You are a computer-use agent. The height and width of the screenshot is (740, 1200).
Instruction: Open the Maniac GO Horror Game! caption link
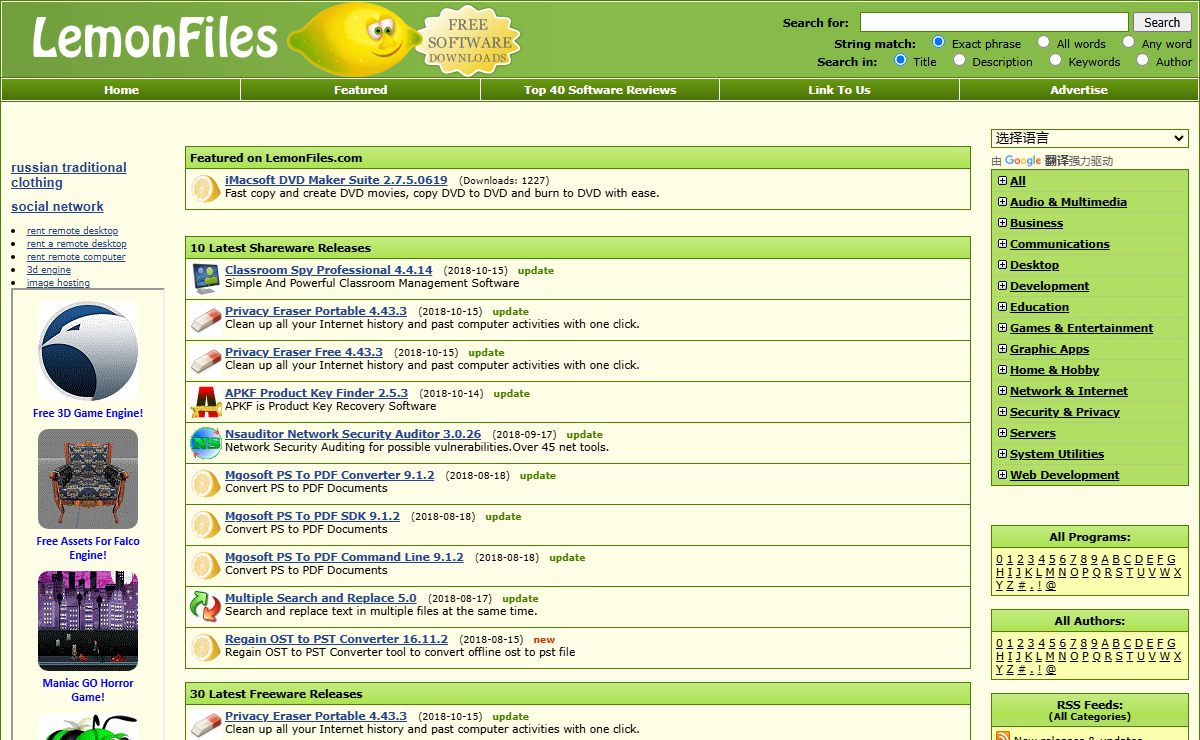88,690
